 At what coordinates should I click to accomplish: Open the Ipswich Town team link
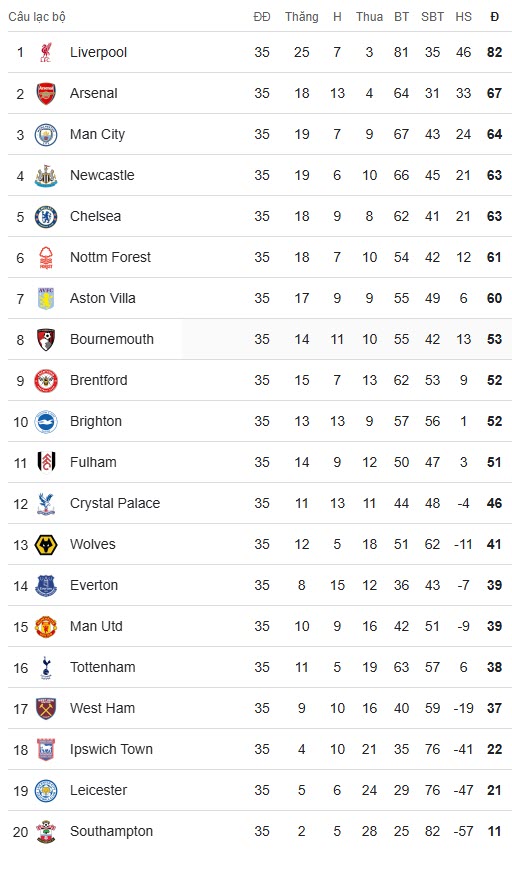click(111, 750)
